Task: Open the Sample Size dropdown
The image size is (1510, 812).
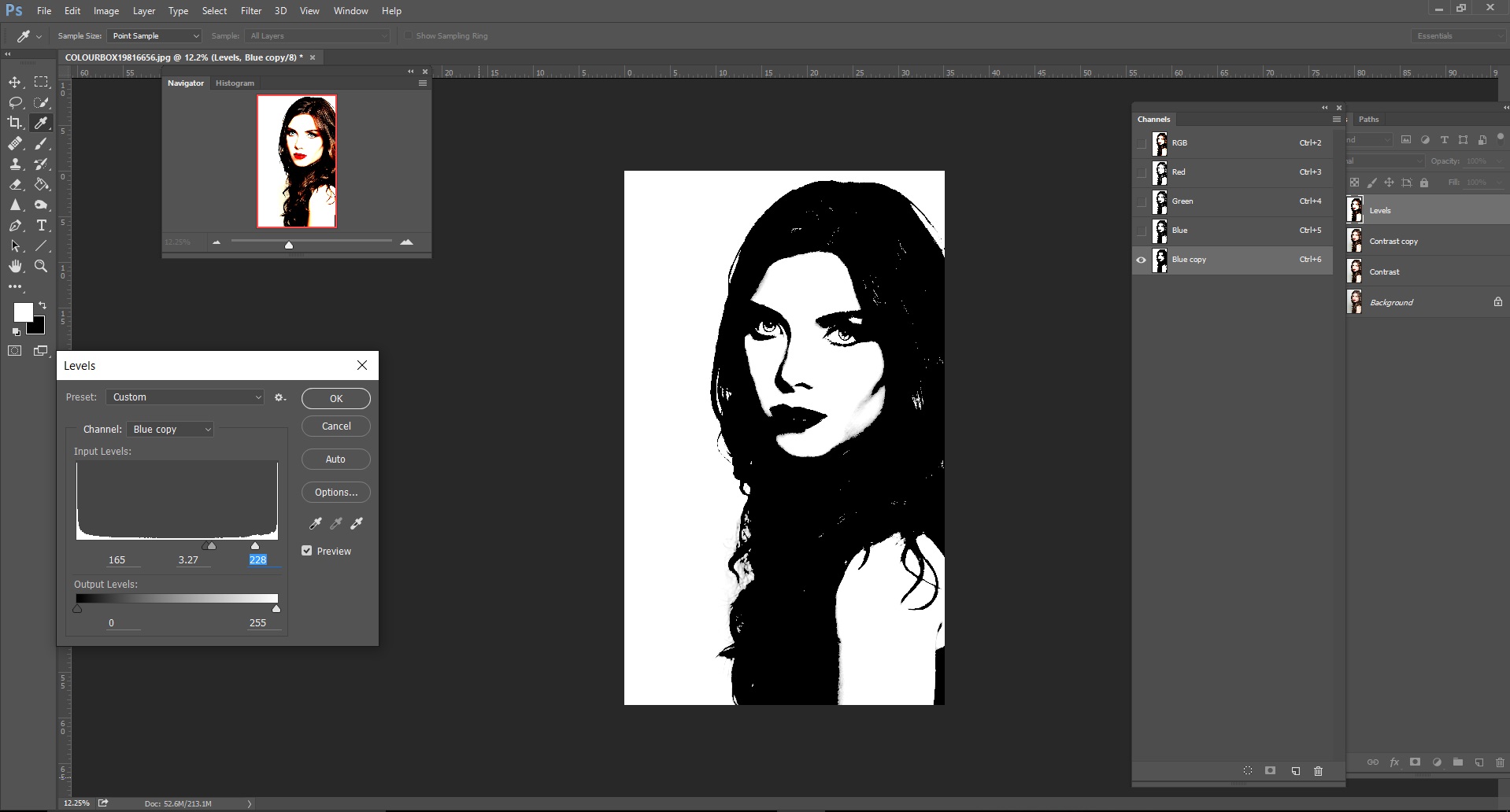Action: coord(154,36)
